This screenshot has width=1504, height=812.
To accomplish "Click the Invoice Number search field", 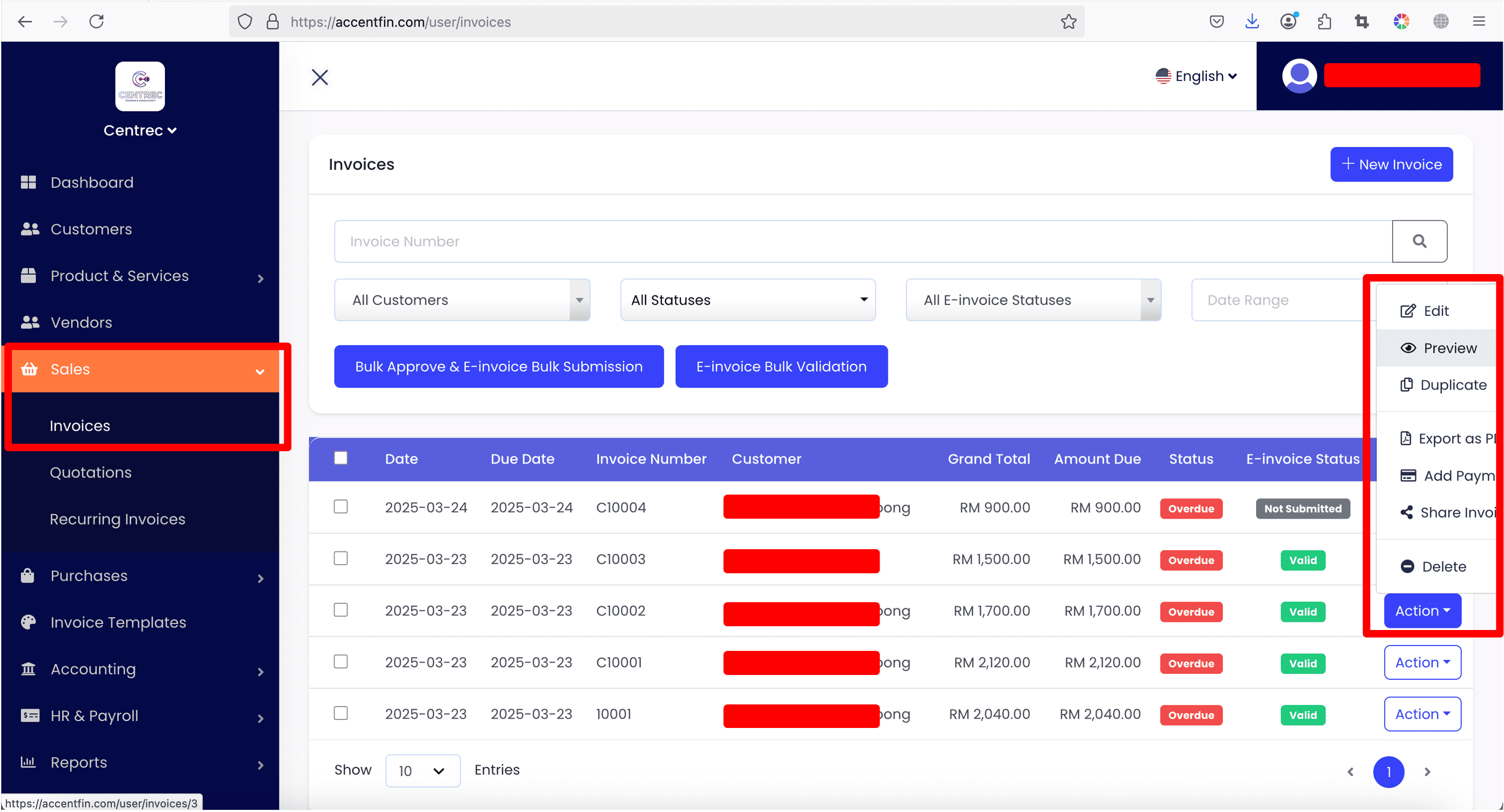I will pyautogui.click(x=863, y=241).
